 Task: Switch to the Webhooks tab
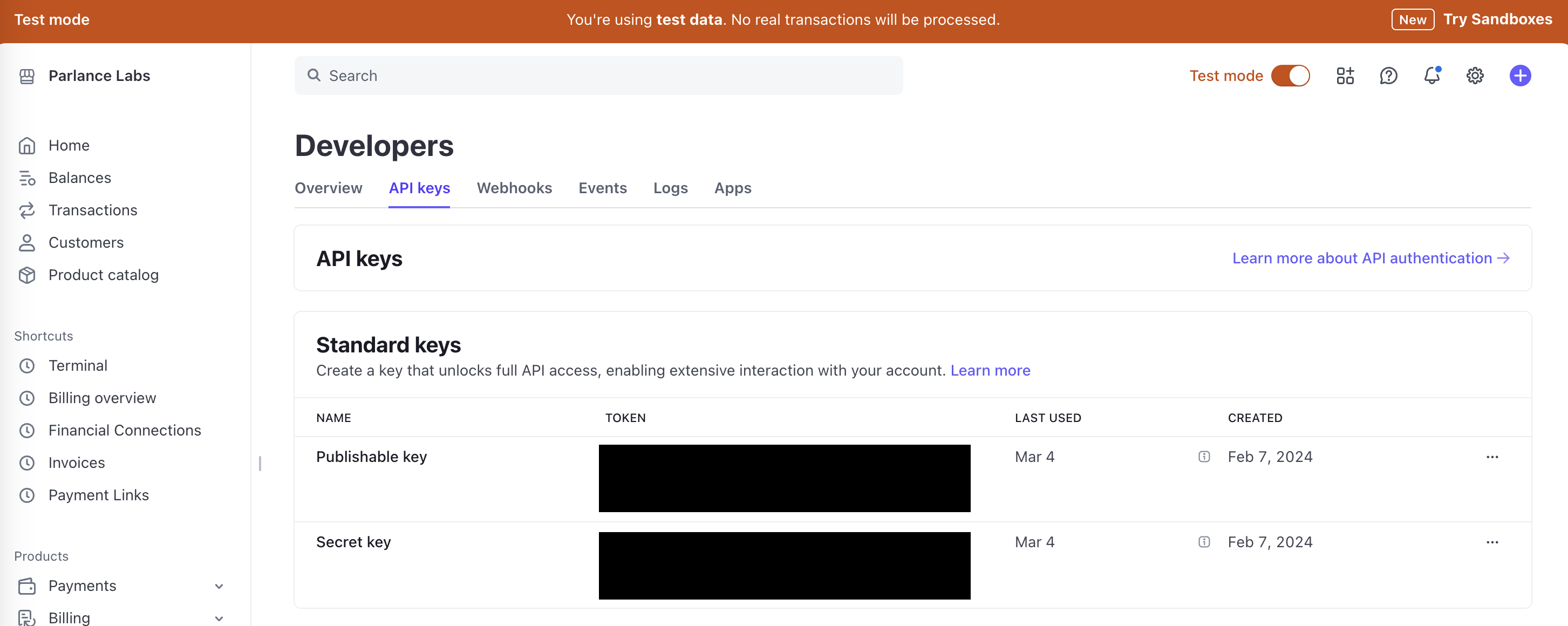514,188
